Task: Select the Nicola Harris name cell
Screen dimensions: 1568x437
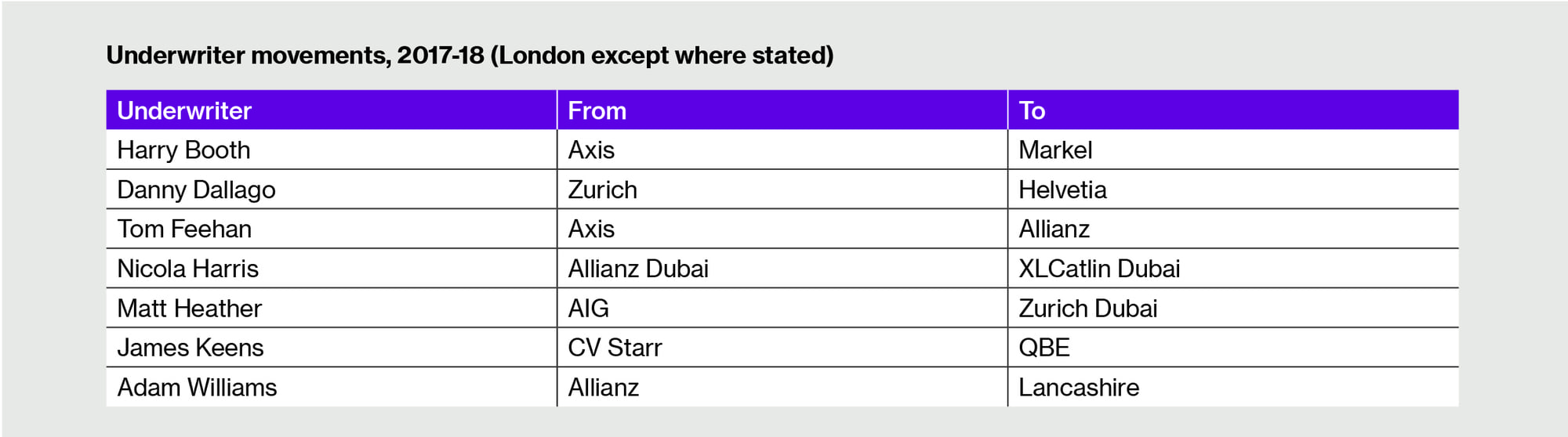Action: pyautogui.click(x=331, y=269)
